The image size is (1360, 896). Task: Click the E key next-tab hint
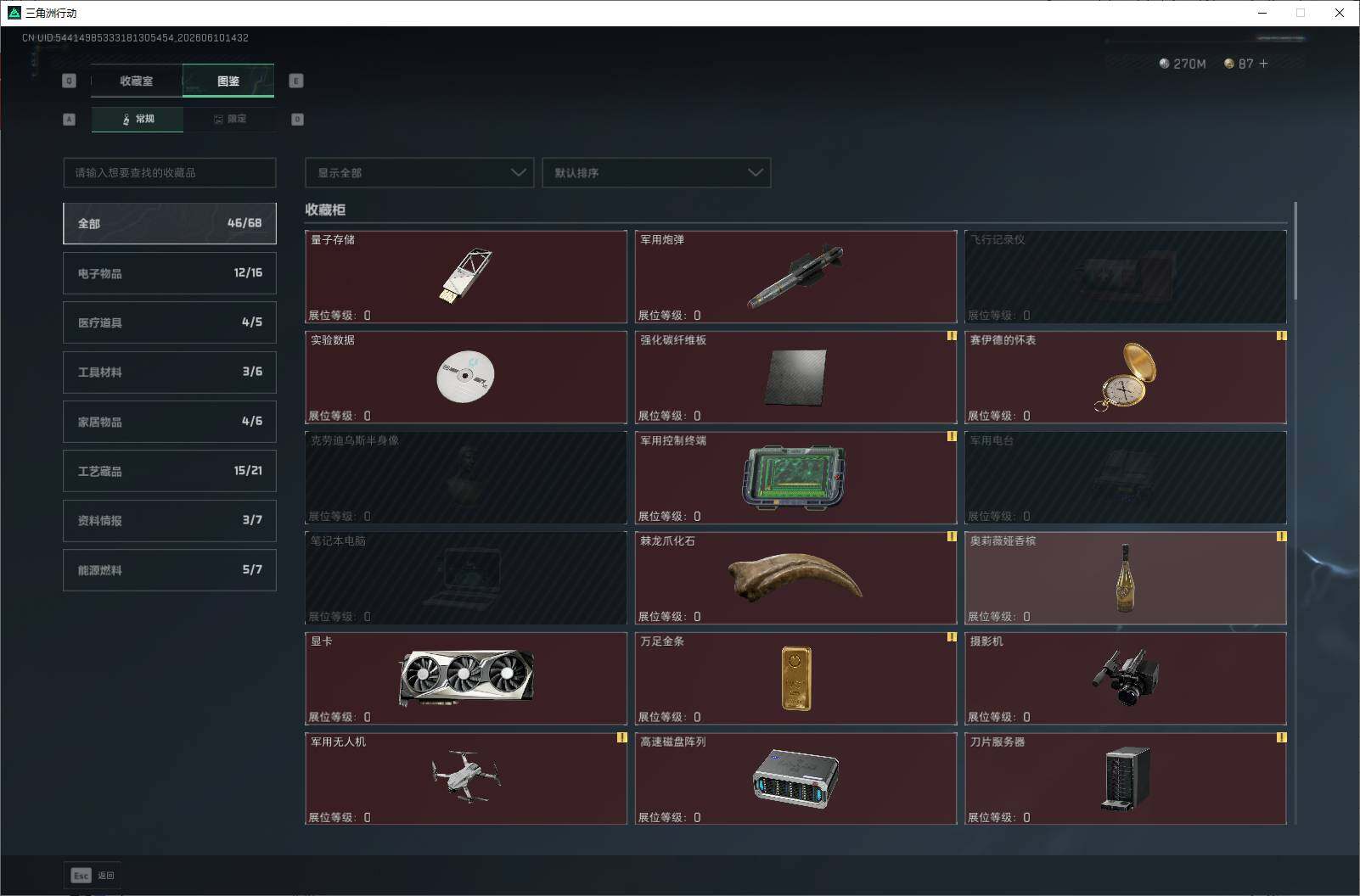coord(296,81)
